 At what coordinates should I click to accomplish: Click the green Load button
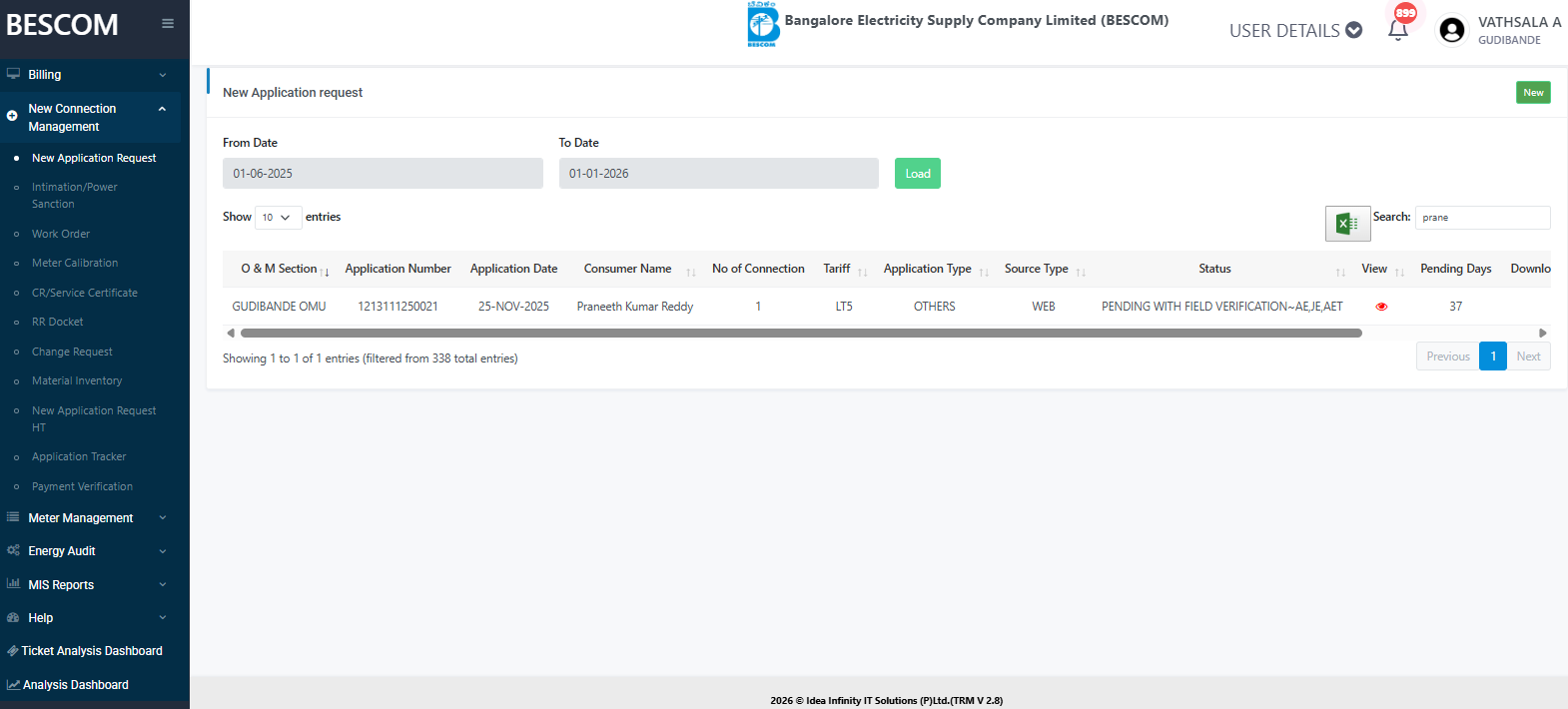(x=917, y=174)
